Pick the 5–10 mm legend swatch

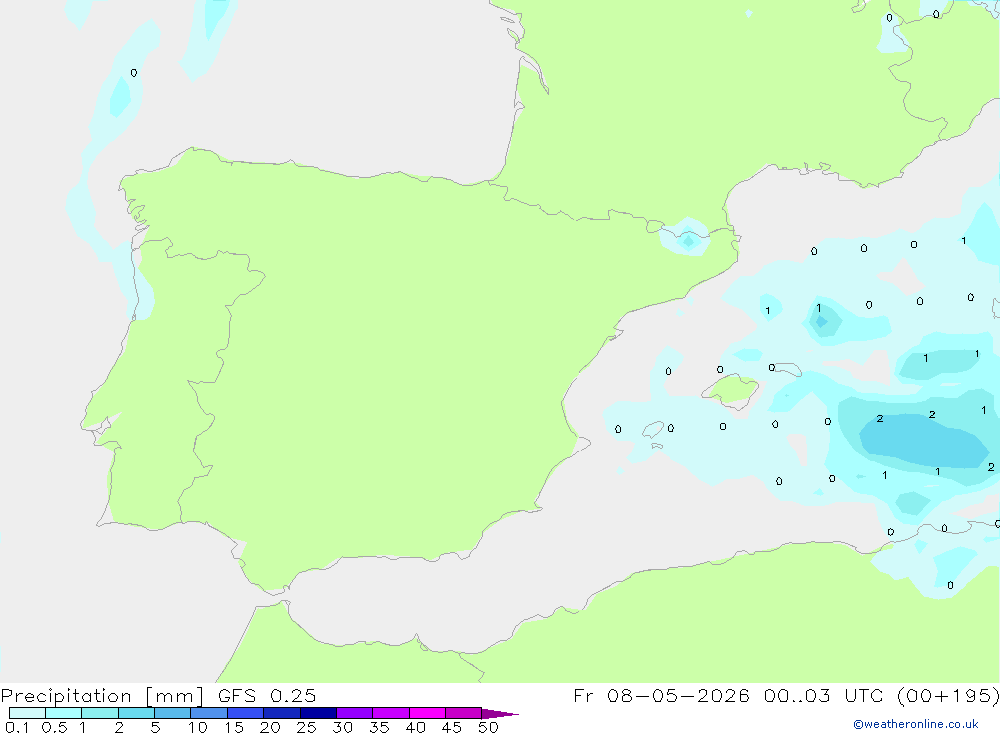point(173,713)
